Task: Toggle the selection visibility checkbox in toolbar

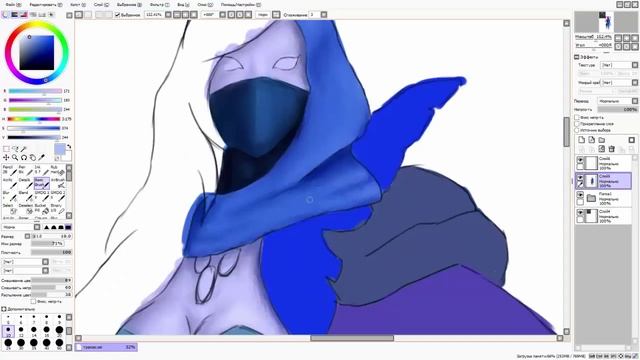Action: point(118,15)
